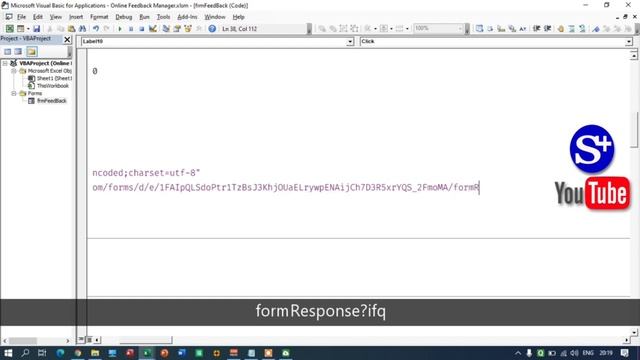Image resolution: width=640 pixels, height=360 pixels.
Task: Click the Paste toolbar icon
Action: (x=71, y=29)
